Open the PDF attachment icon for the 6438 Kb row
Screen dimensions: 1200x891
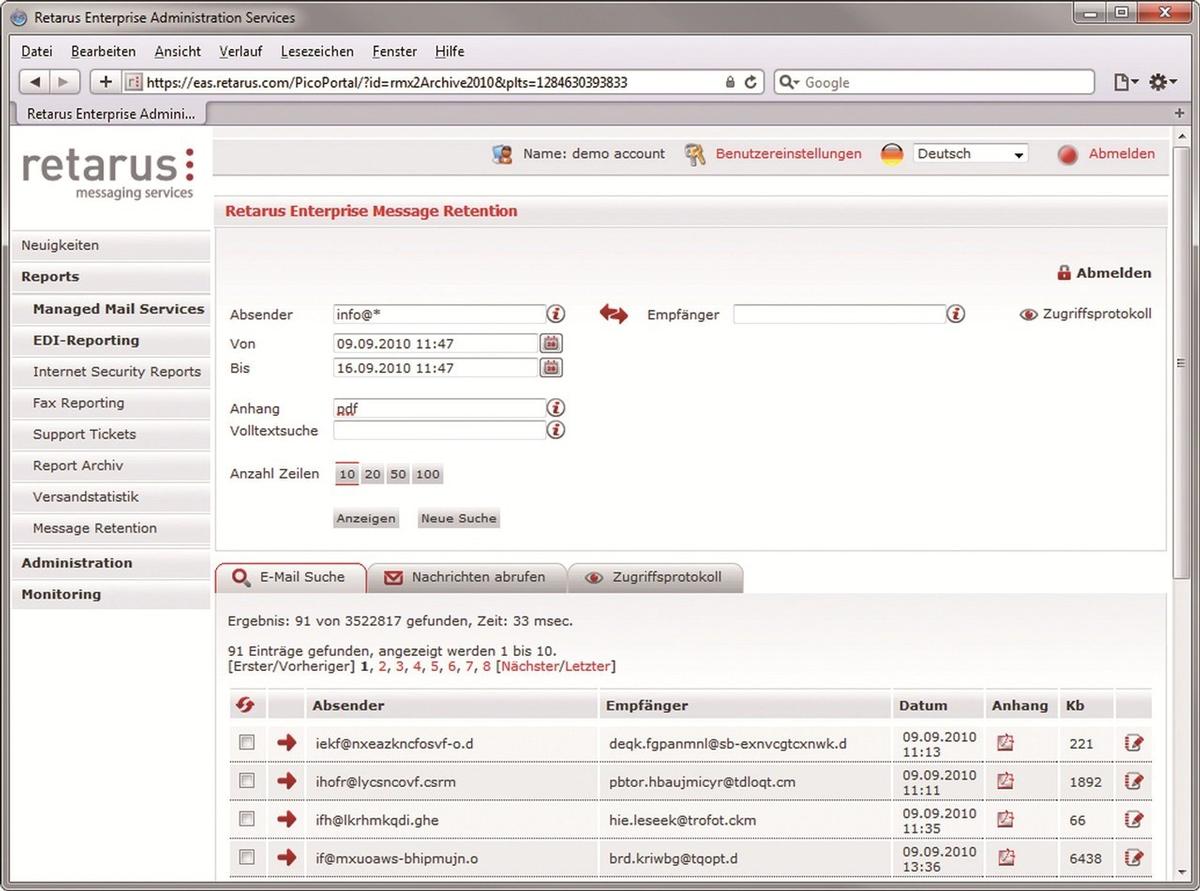point(1006,856)
